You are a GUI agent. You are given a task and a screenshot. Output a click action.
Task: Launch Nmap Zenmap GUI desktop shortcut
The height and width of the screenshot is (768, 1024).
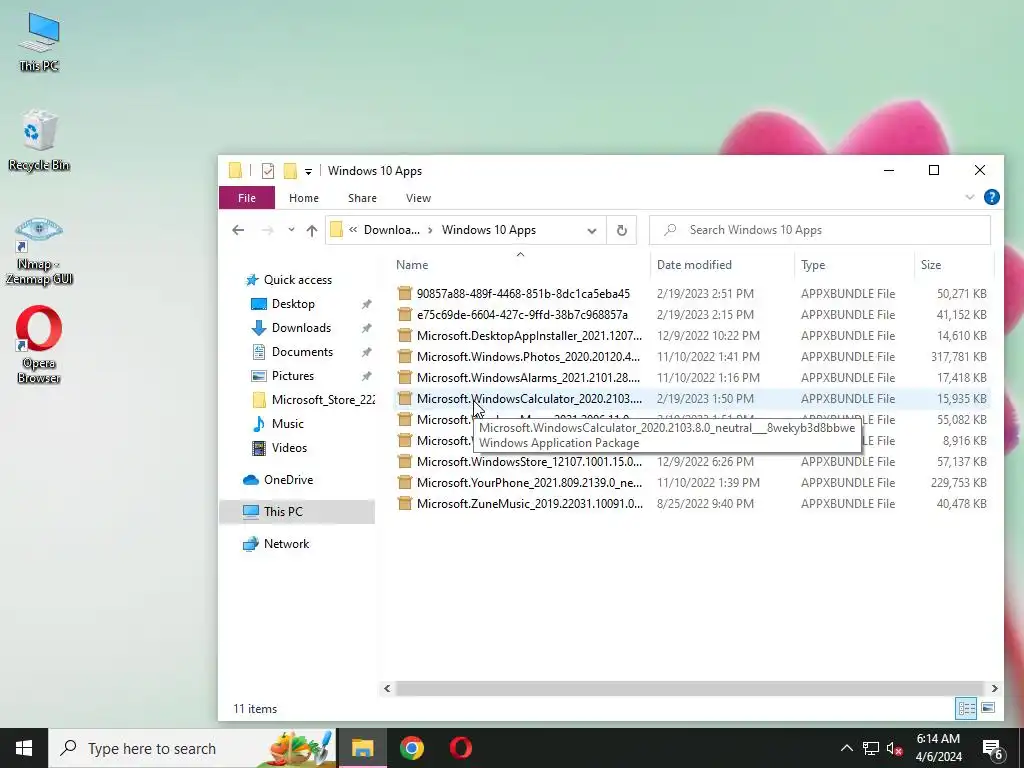click(39, 251)
